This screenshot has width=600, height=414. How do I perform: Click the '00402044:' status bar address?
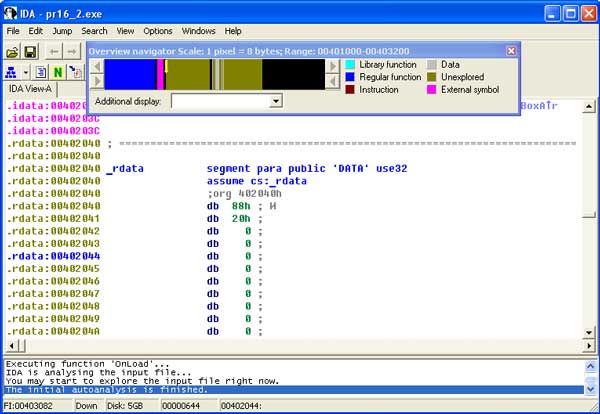(241, 406)
